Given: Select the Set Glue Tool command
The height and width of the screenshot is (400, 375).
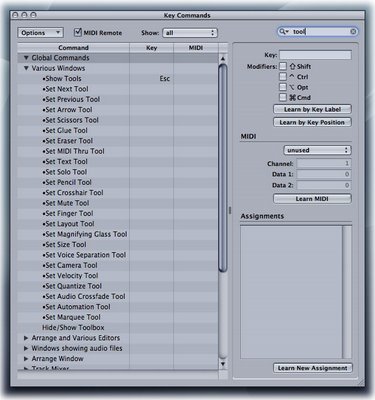Looking at the screenshot, I should click(x=65, y=130).
